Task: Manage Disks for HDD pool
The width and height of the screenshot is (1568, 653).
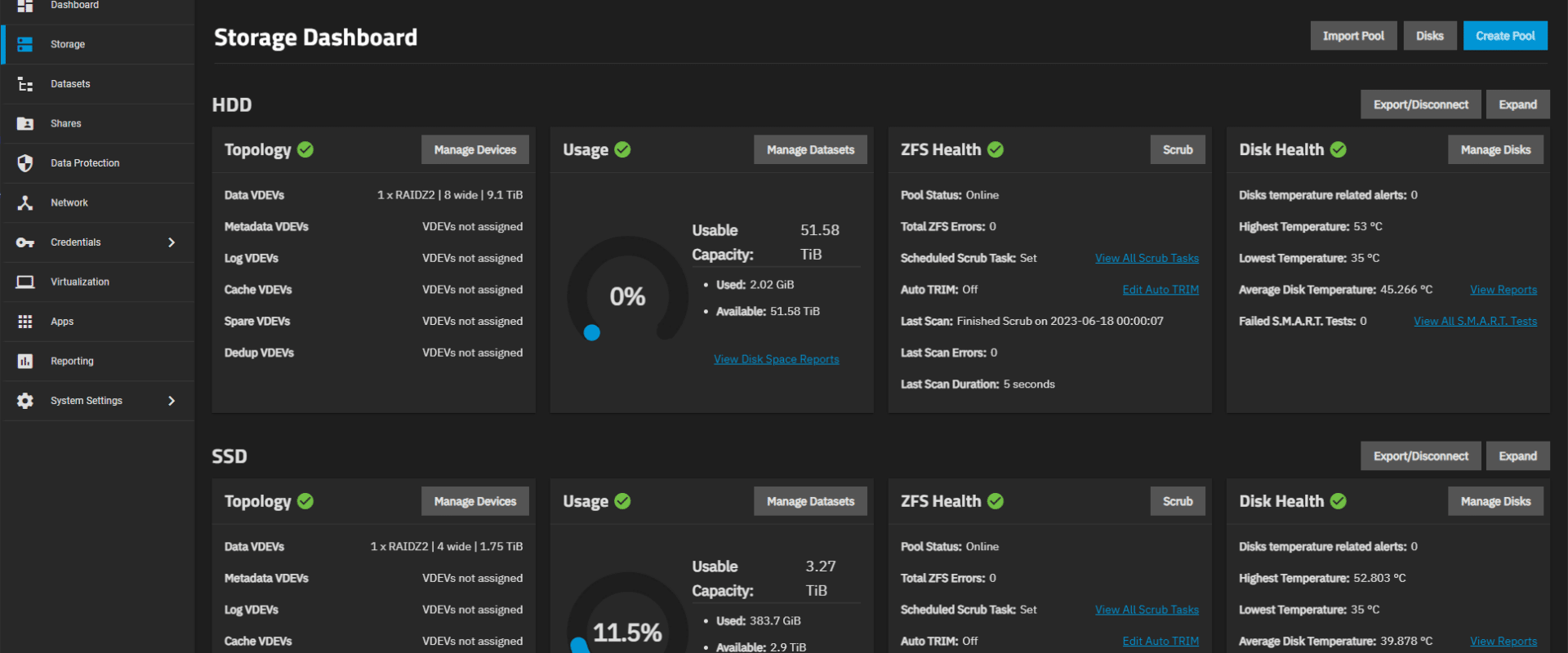Action: tap(1495, 149)
